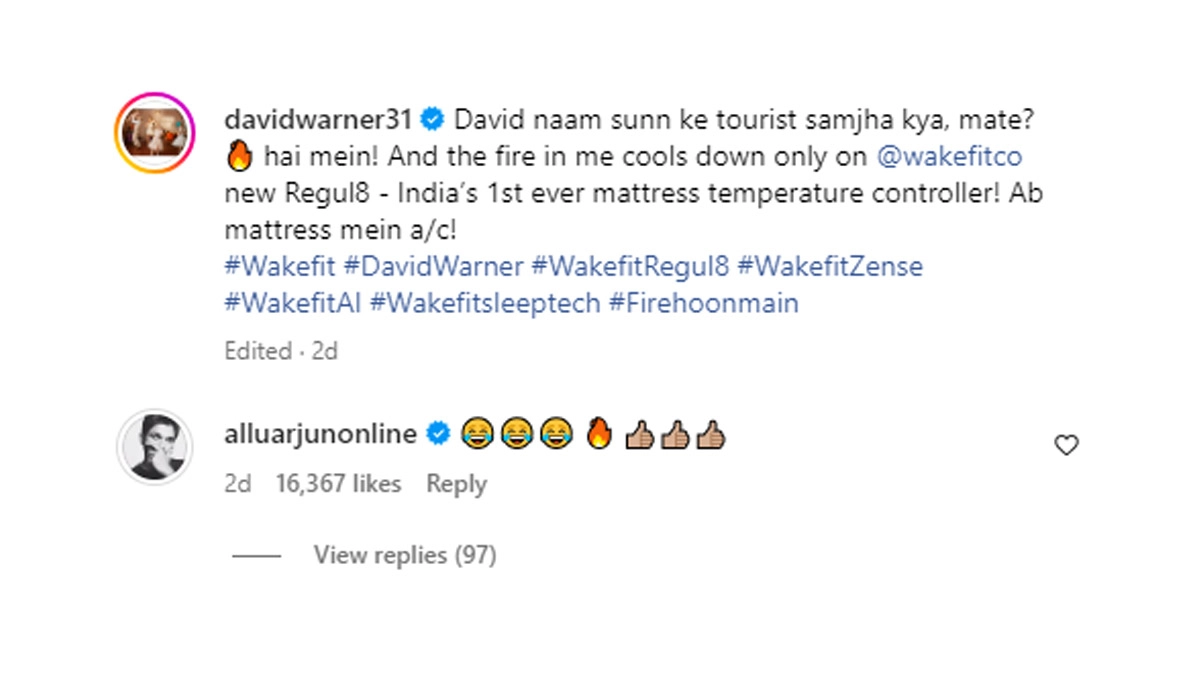
Task: Expand View replies (97)
Action: point(405,554)
